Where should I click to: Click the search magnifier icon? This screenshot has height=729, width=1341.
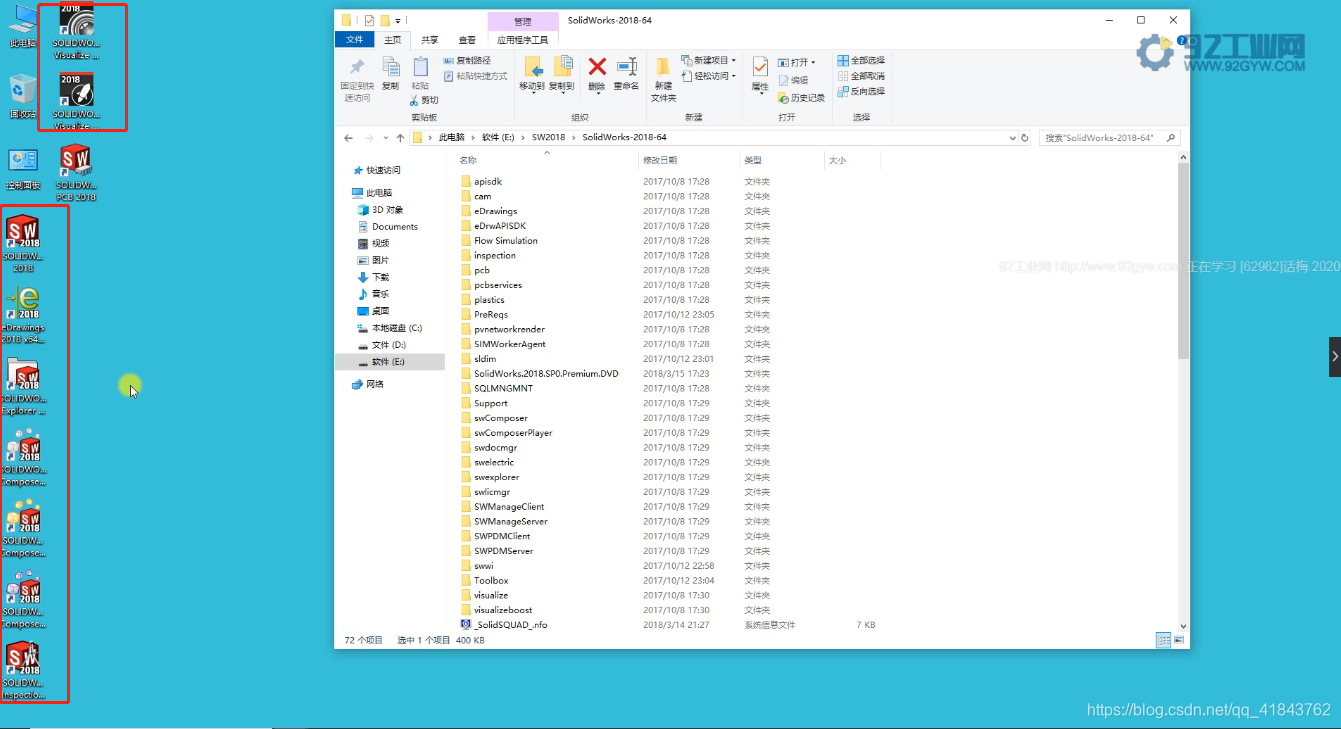coord(1171,138)
